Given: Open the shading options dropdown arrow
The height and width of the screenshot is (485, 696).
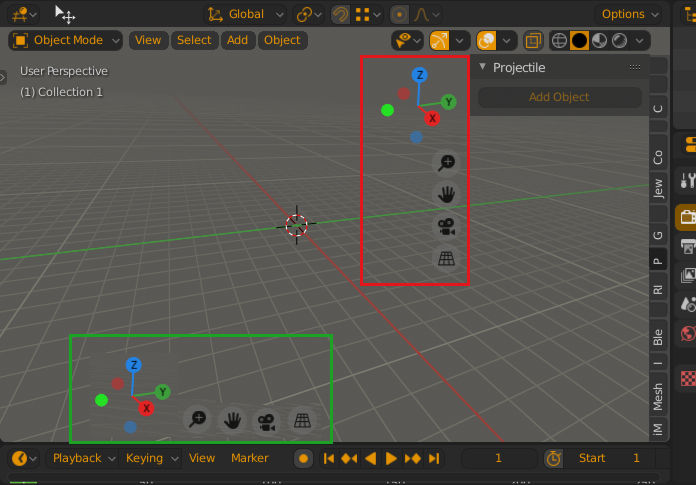Looking at the screenshot, I should 640,41.
